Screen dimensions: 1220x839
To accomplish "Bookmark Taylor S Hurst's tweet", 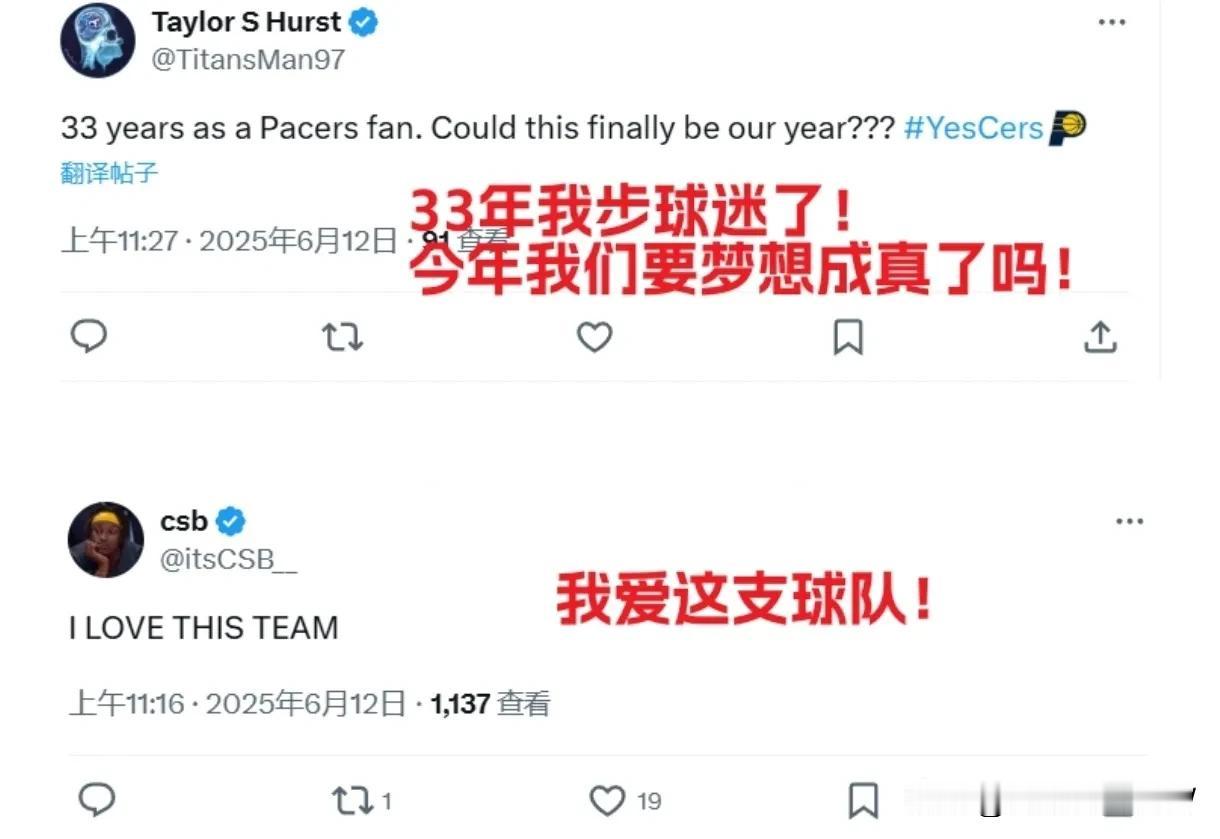I will click(x=848, y=338).
